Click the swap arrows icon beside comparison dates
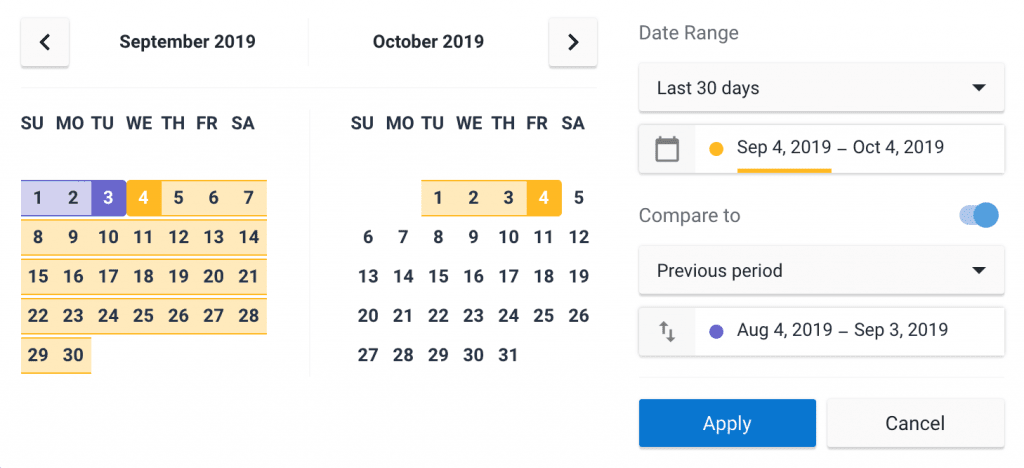 667,332
